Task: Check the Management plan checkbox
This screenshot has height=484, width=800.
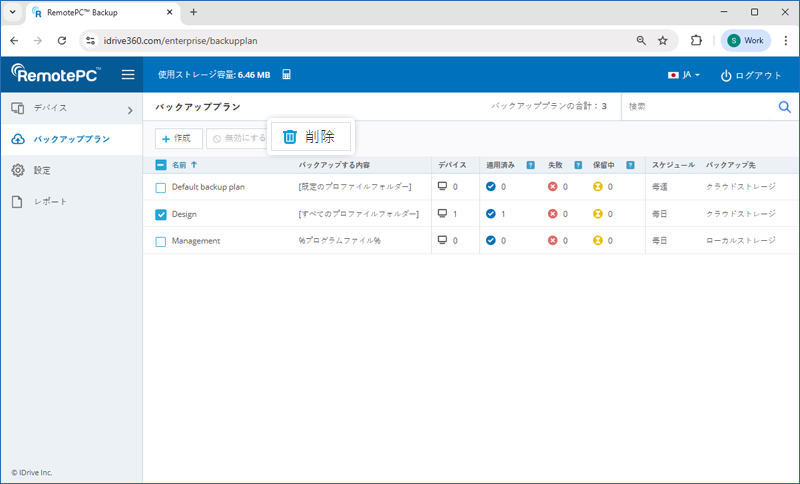Action: (161, 242)
